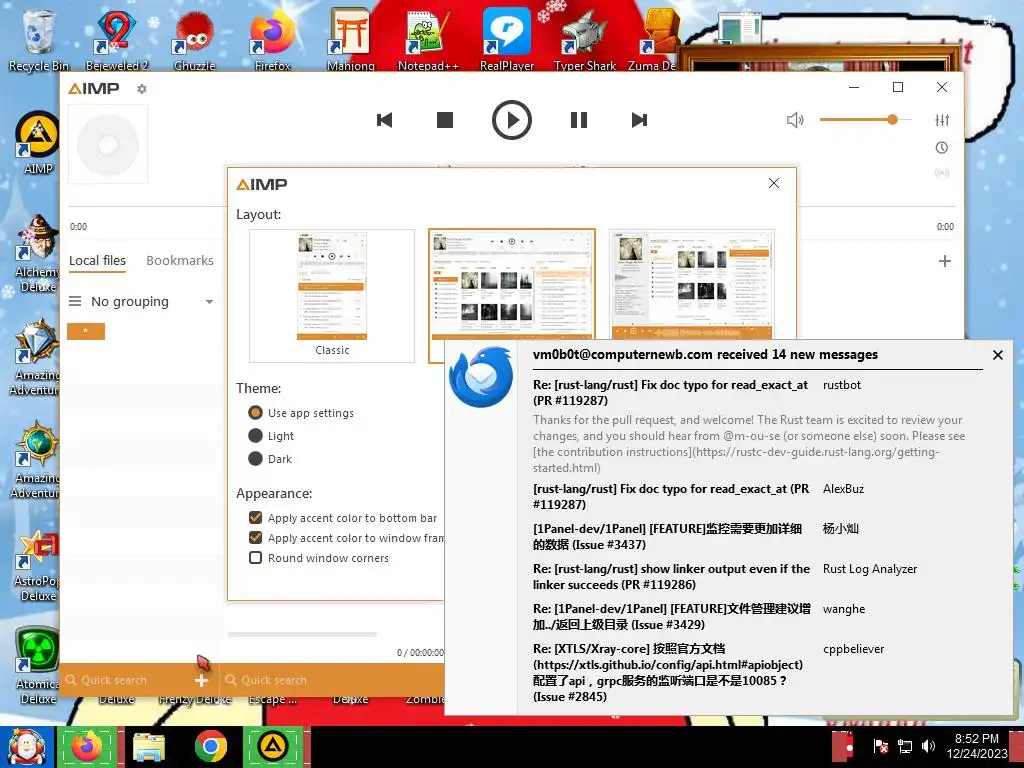Open cppbeliever's Xray-core Issue #2845 message

click(667, 673)
